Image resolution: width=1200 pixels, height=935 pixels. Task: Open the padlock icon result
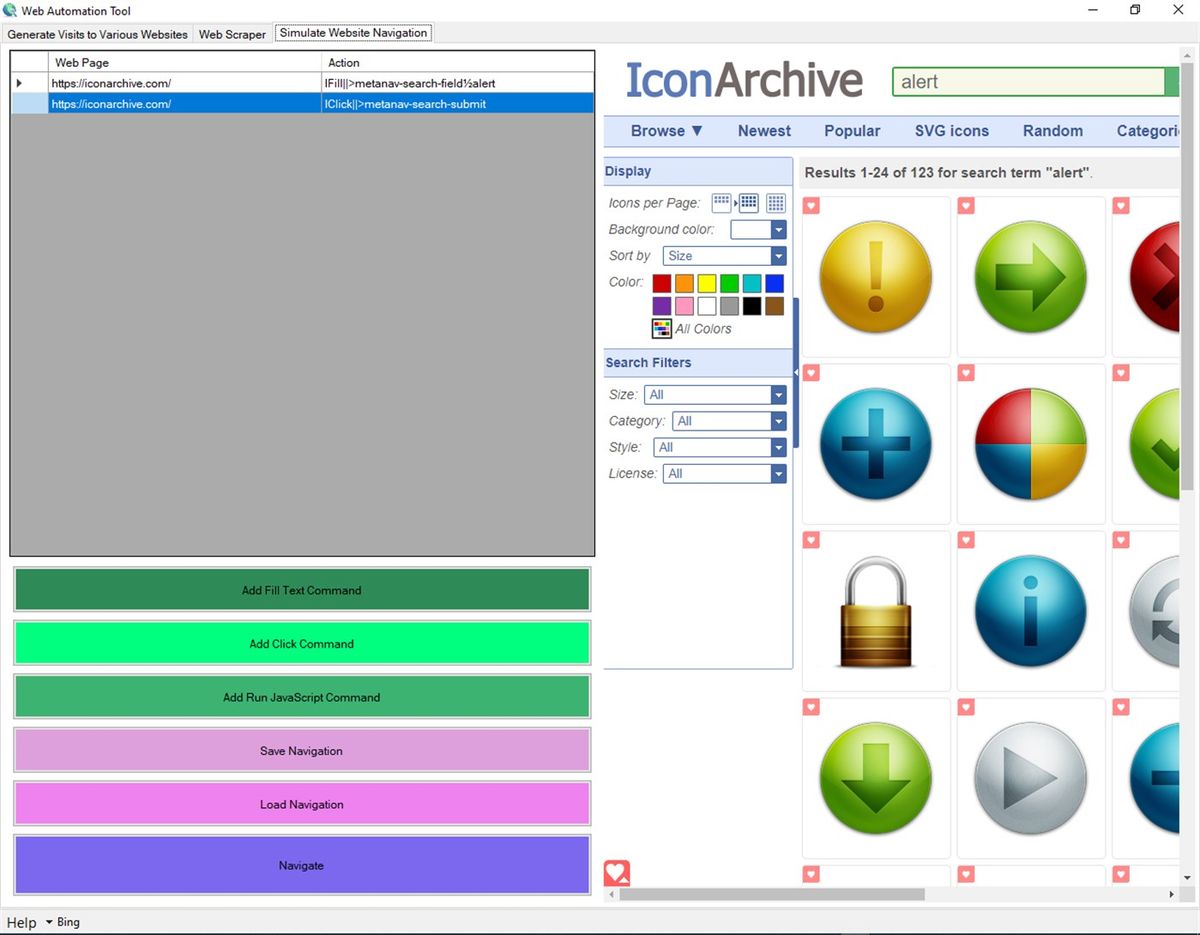point(875,610)
